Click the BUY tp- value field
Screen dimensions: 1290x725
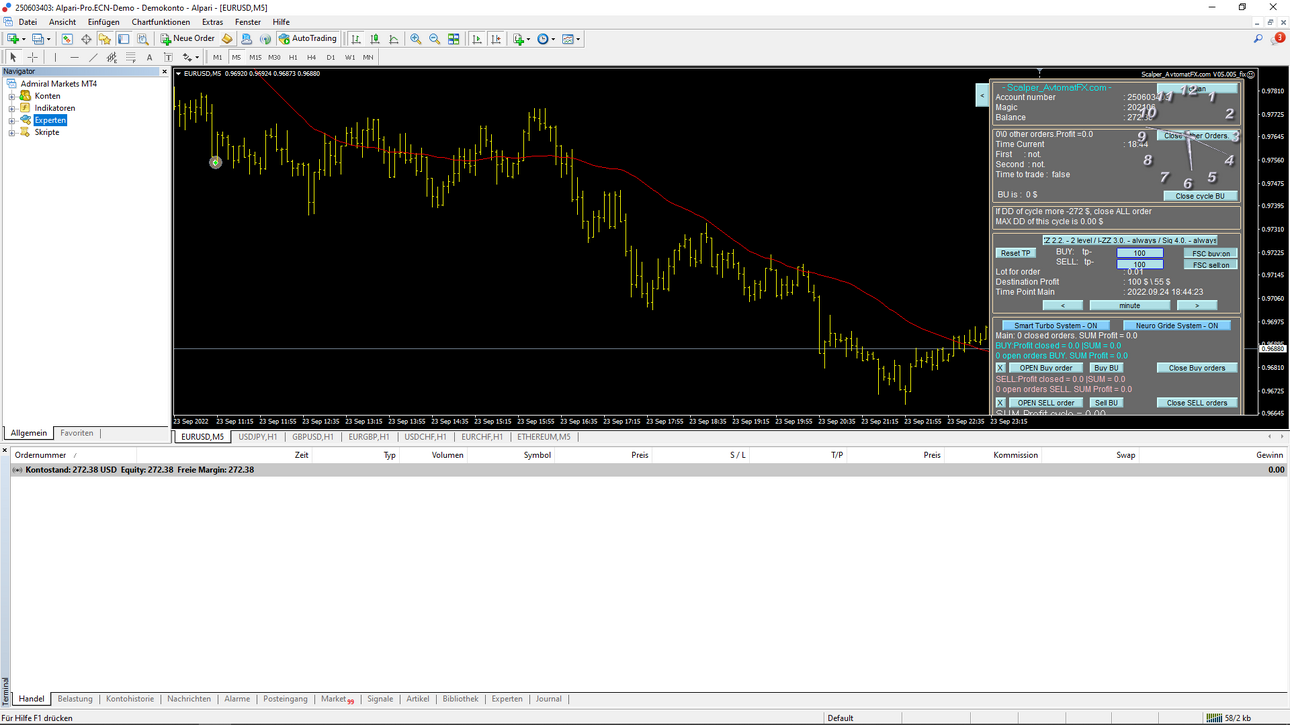[1140, 253]
